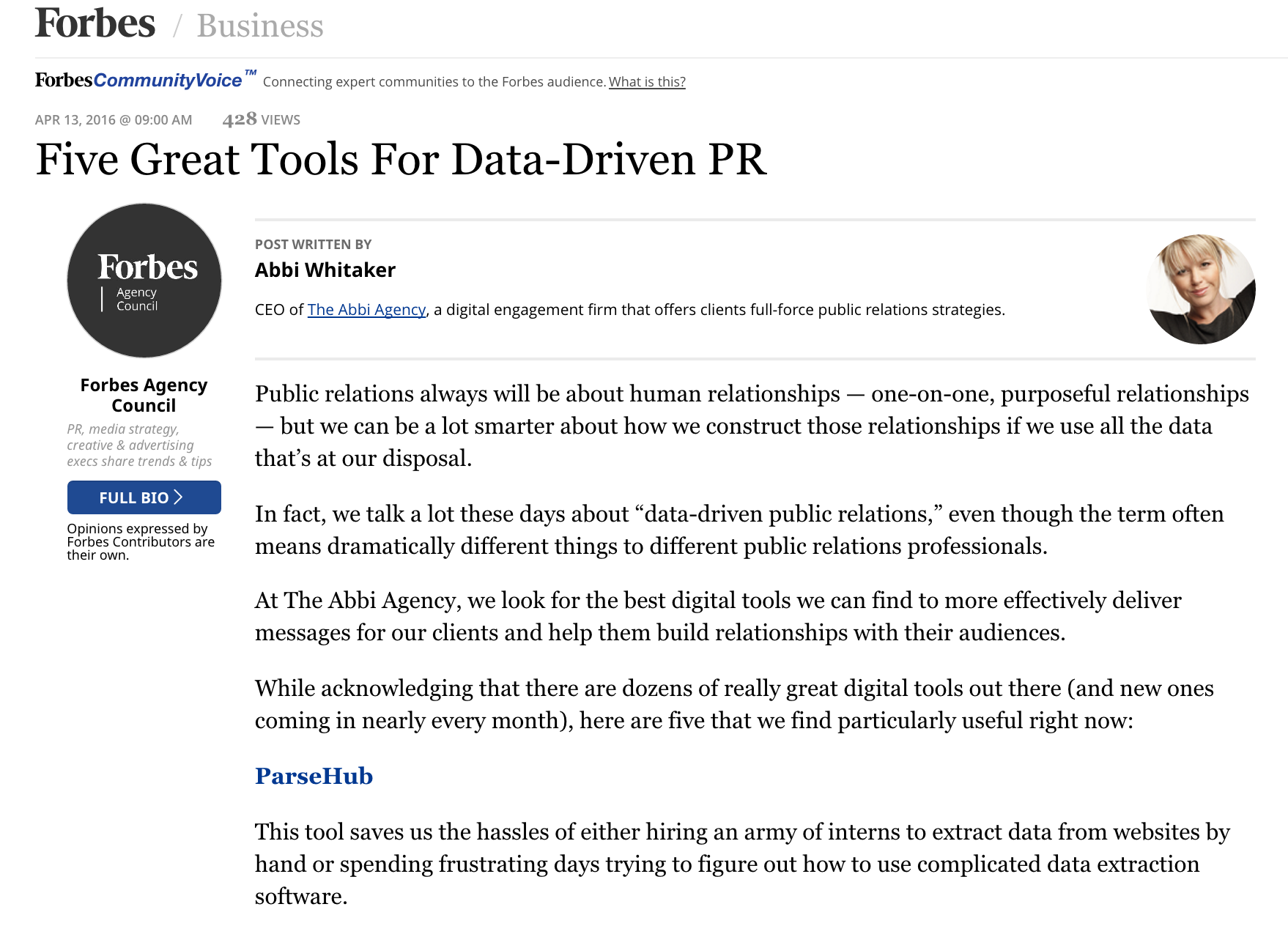Click the APR 13, 2016 date stamp
The image size is (1288, 926).
[114, 119]
